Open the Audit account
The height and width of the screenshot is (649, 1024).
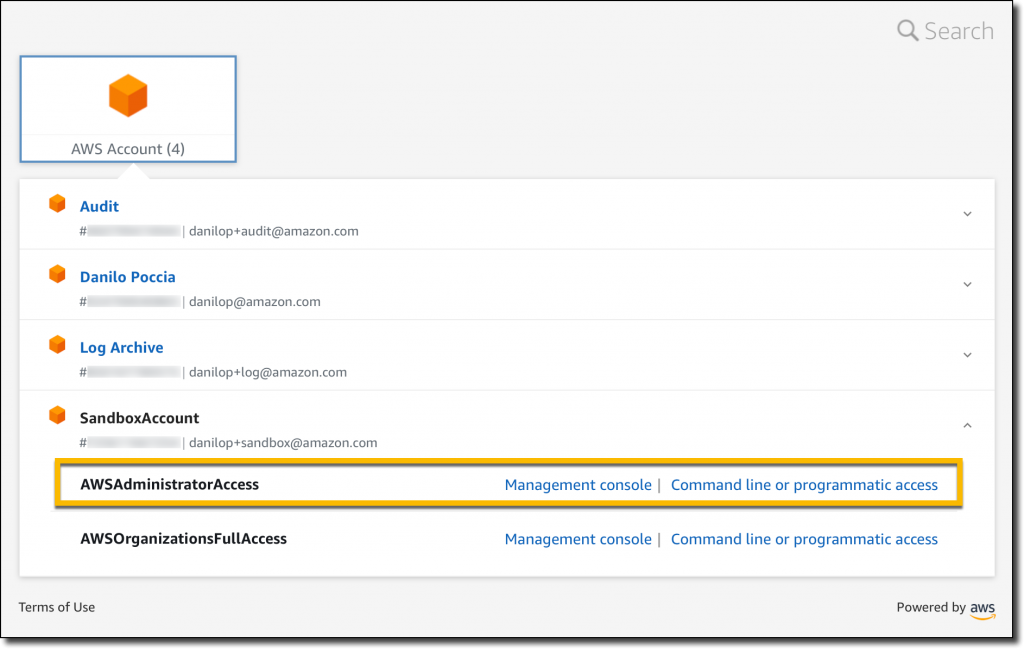click(99, 206)
